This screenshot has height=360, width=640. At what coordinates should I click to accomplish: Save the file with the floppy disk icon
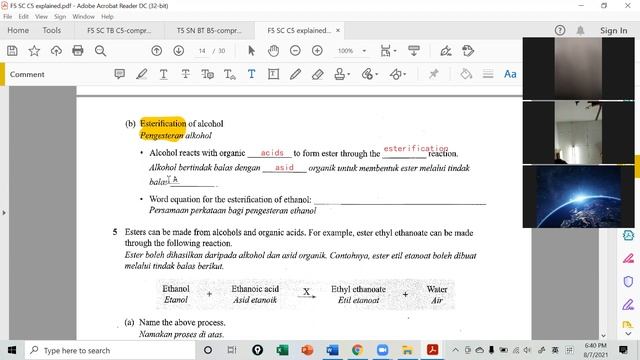(x=12, y=51)
